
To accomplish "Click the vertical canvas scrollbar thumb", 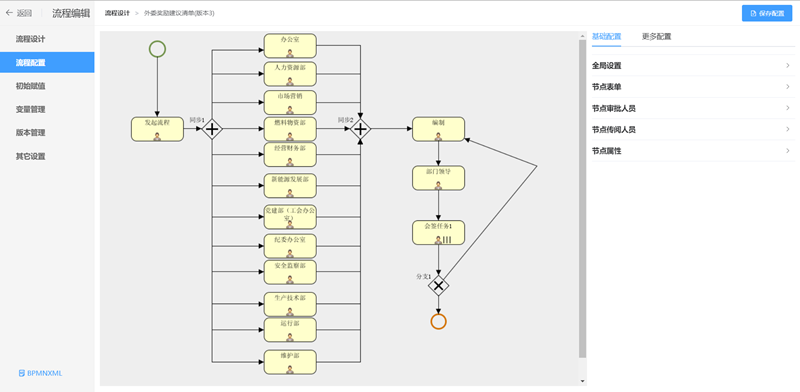I will [582, 199].
